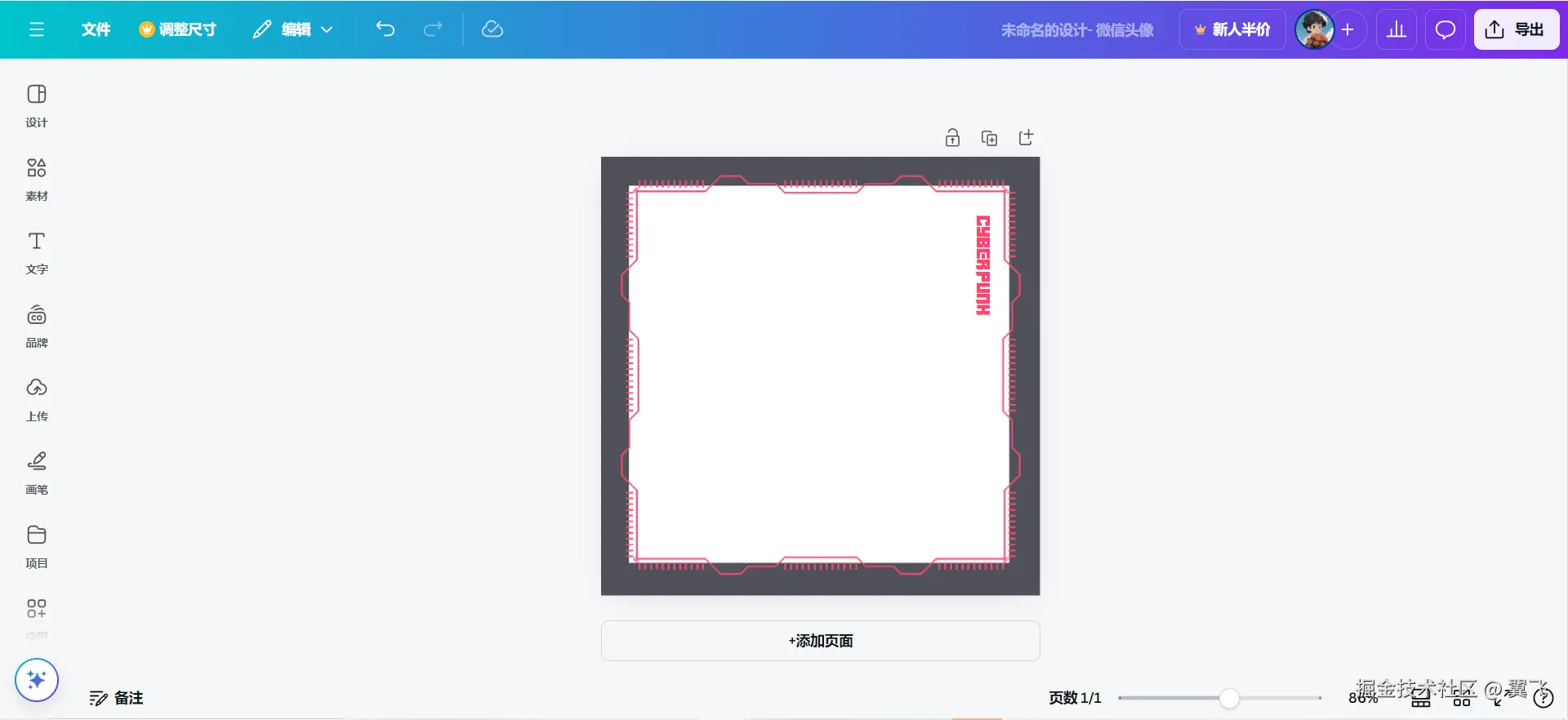The width and height of the screenshot is (1568, 720).
Task: Check cloud save status icon
Action: [x=492, y=29]
